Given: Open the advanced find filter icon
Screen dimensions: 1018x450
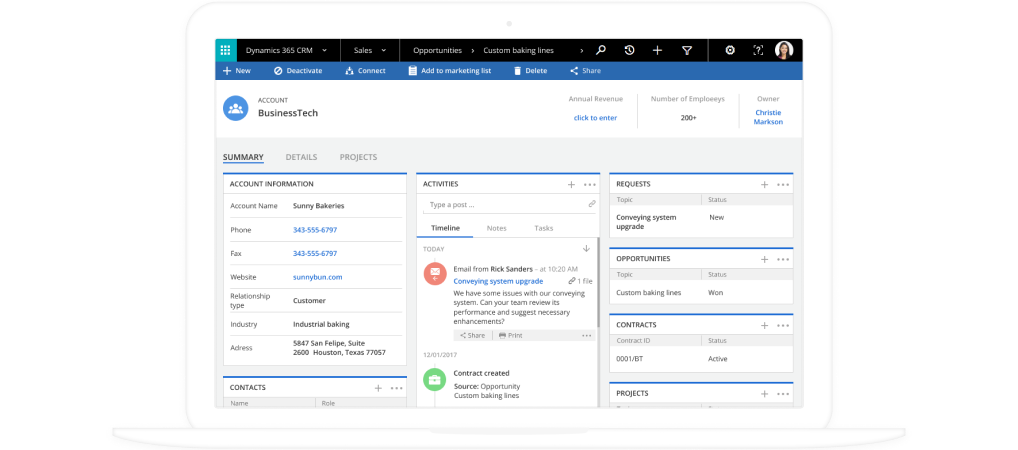Looking at the screenshot, I should coord(687,50).
